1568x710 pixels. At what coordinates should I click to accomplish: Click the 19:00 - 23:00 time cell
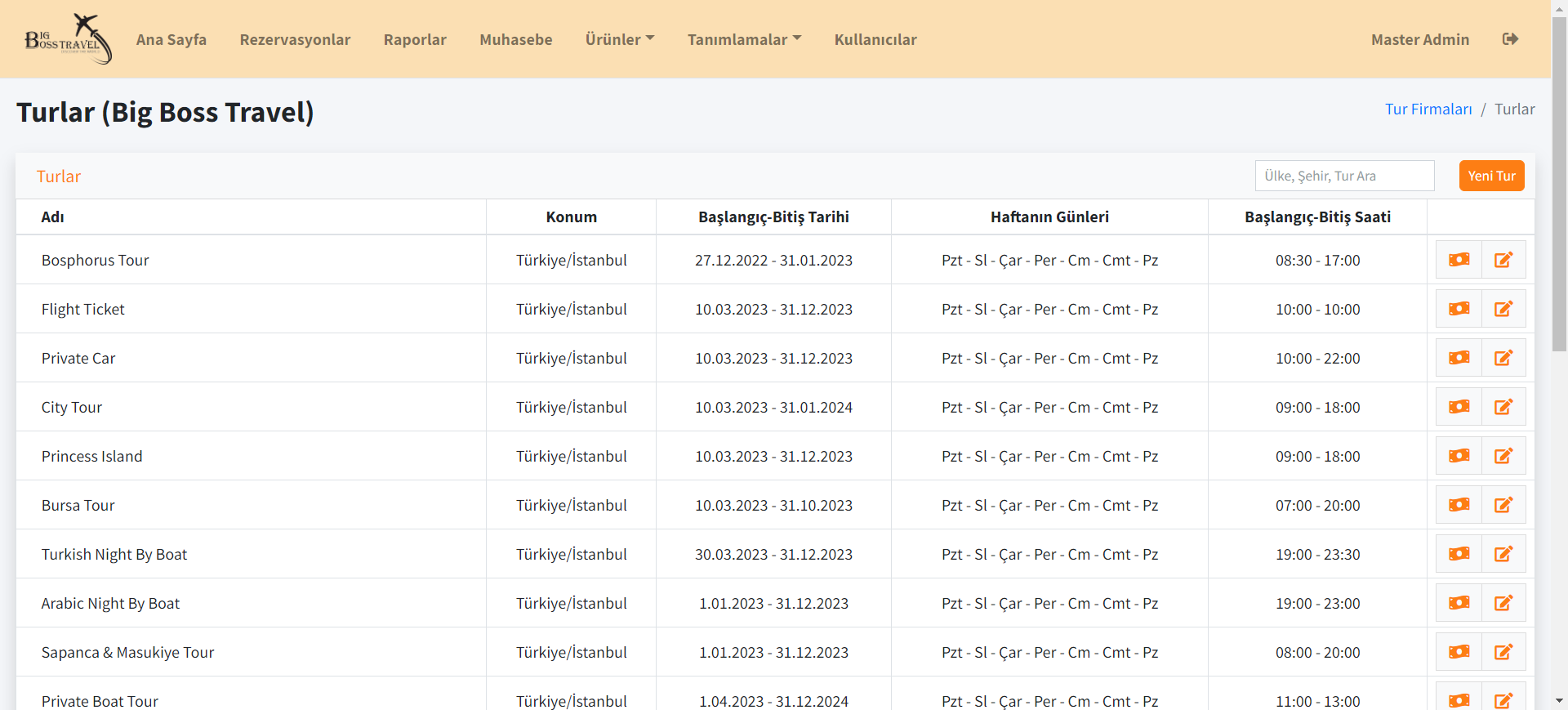coord(1317,603)
